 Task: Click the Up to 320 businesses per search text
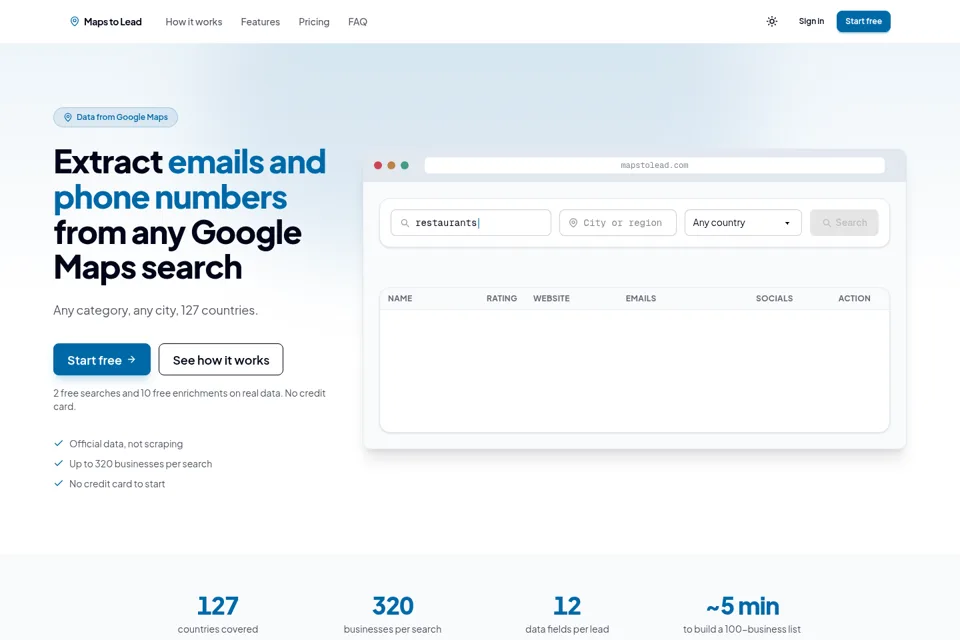141,464
